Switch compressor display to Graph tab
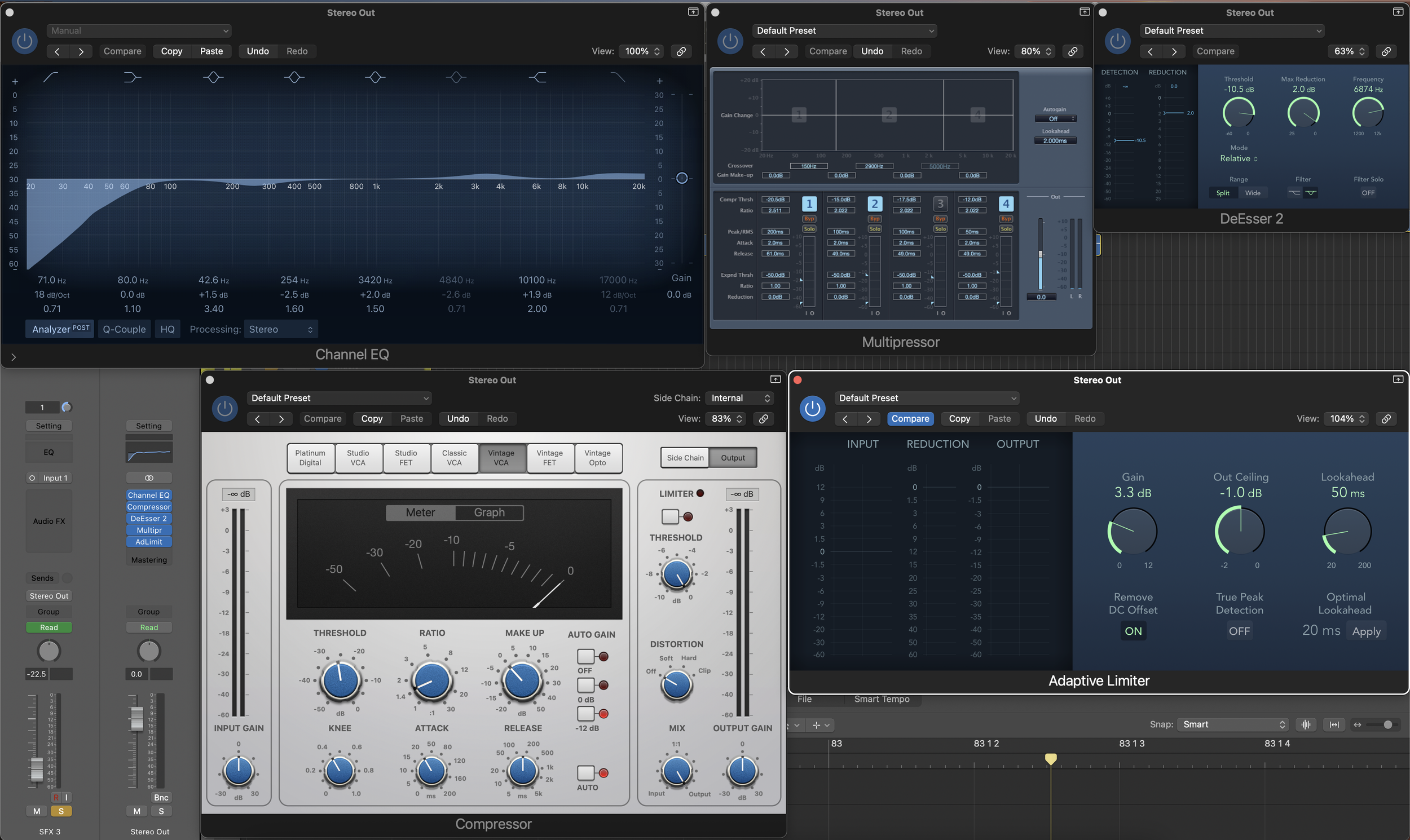 [488, 512]
